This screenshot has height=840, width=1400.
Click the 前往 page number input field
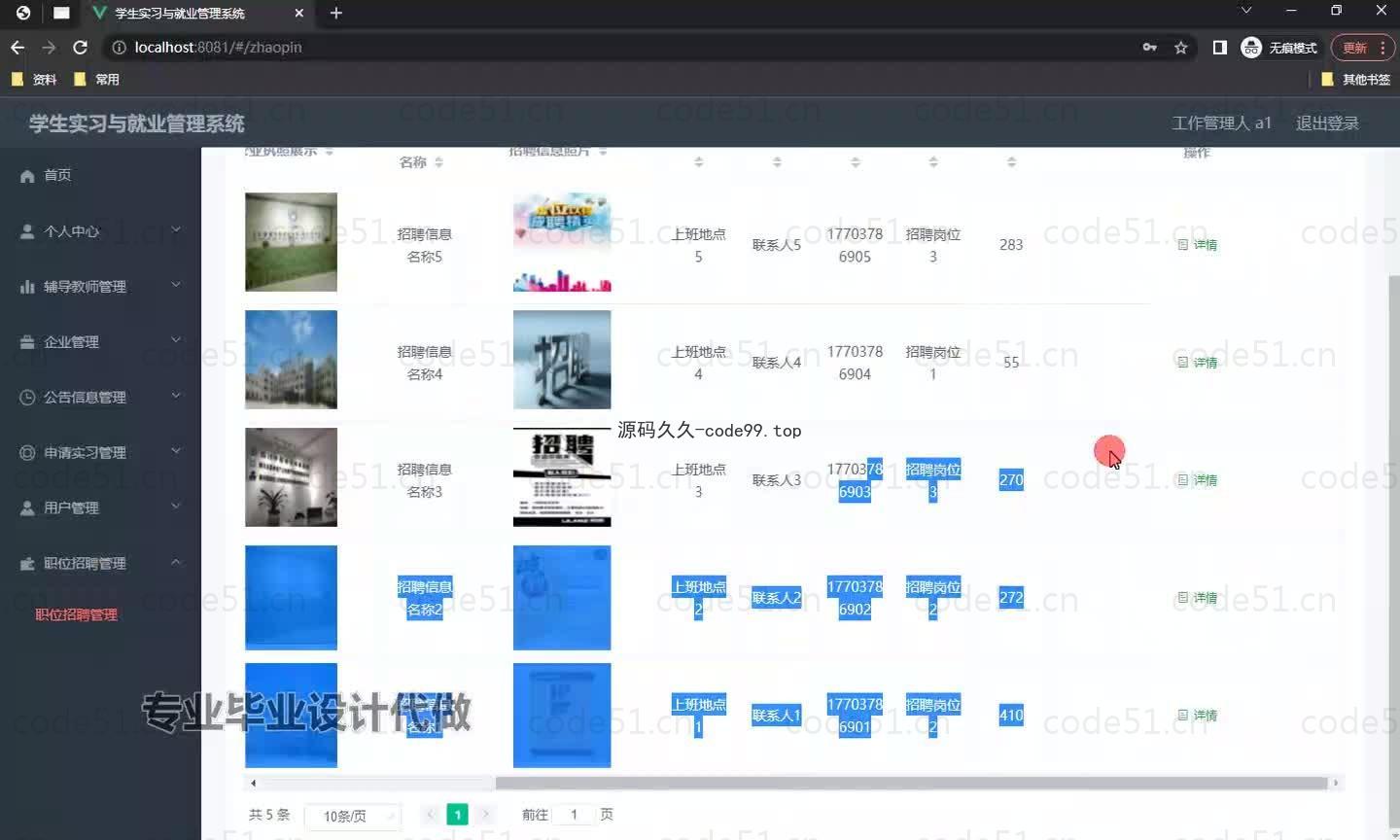pyautogui.click(x=574, y=815)
